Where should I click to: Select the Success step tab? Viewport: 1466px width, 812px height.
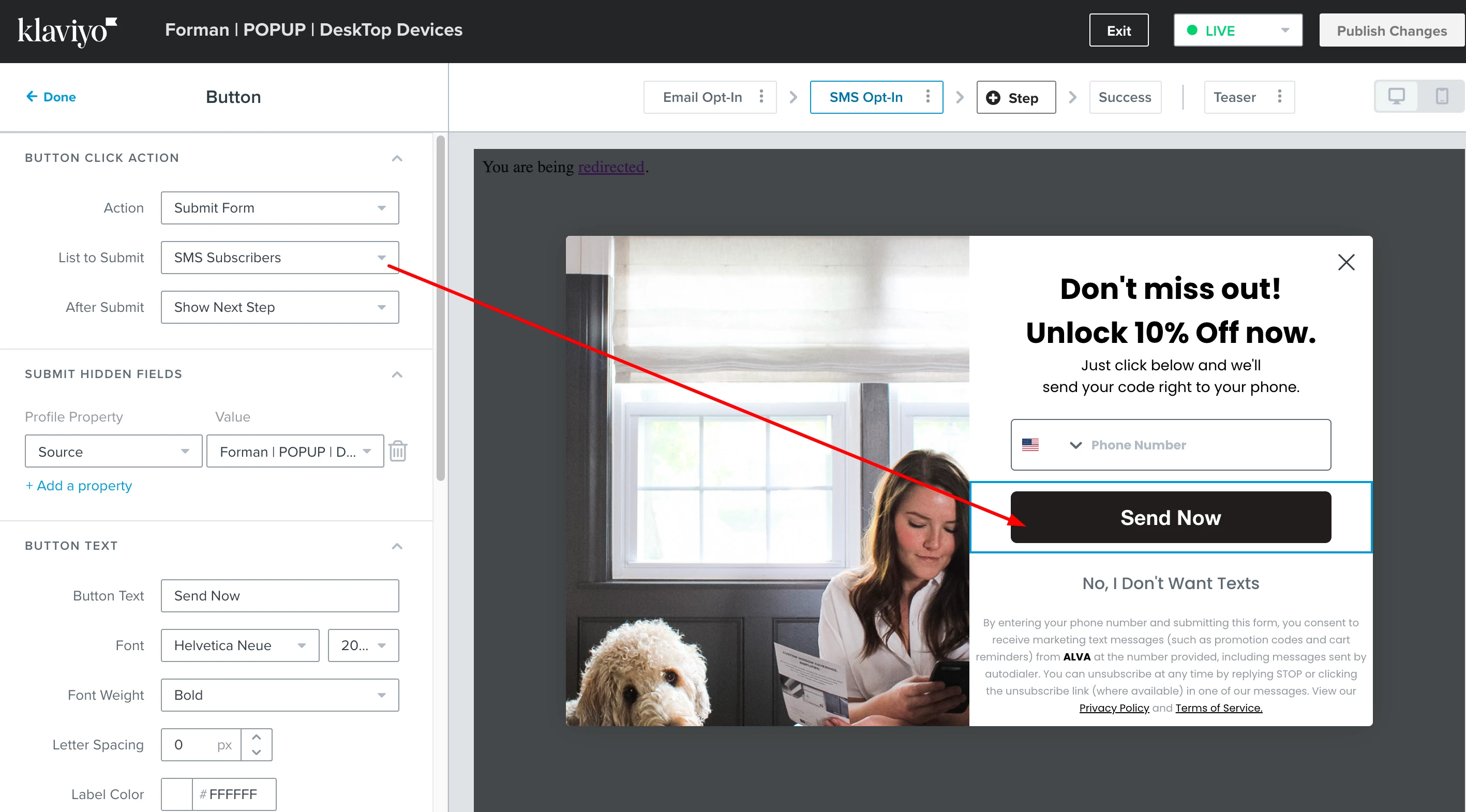pos(1125,97)
